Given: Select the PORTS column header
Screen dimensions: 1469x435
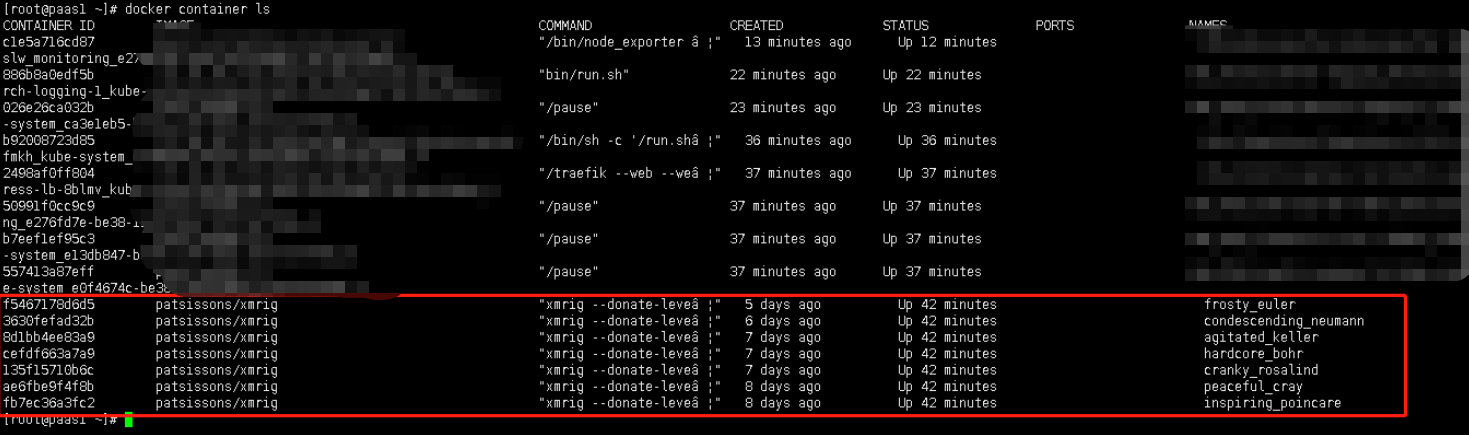Looking at the screenshot, I should (x=1055, y=25).
